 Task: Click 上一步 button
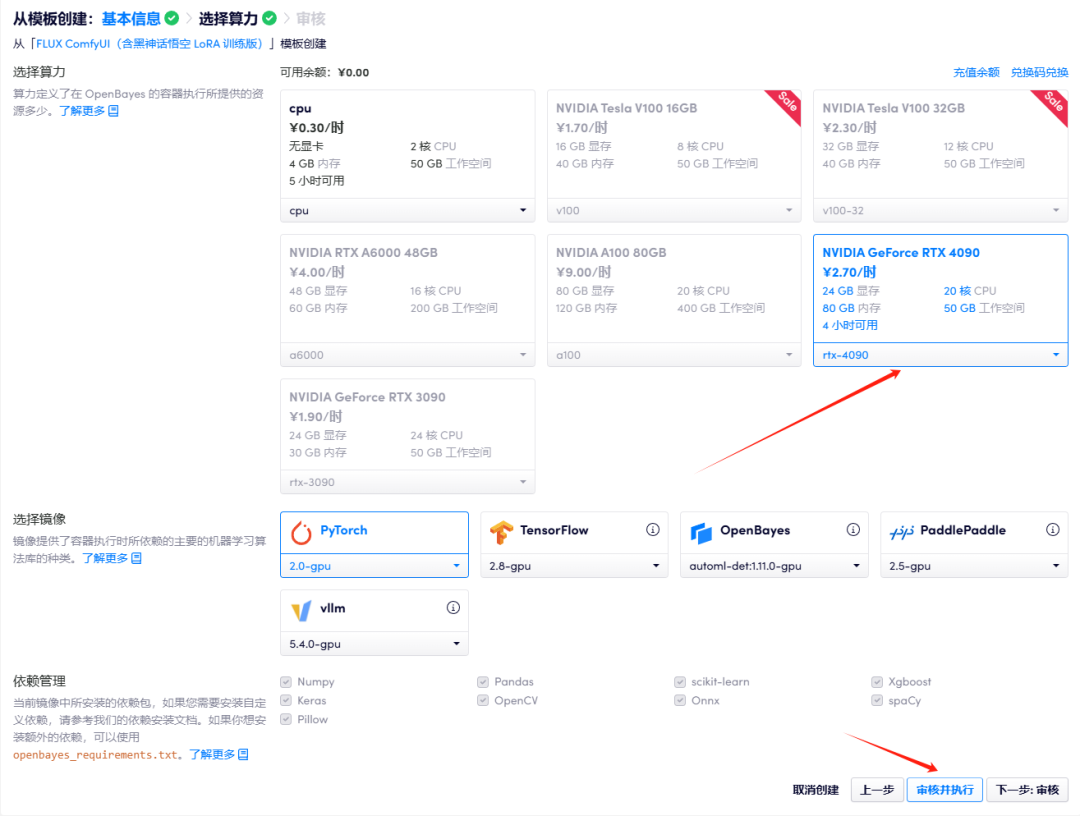coord(877,790)
